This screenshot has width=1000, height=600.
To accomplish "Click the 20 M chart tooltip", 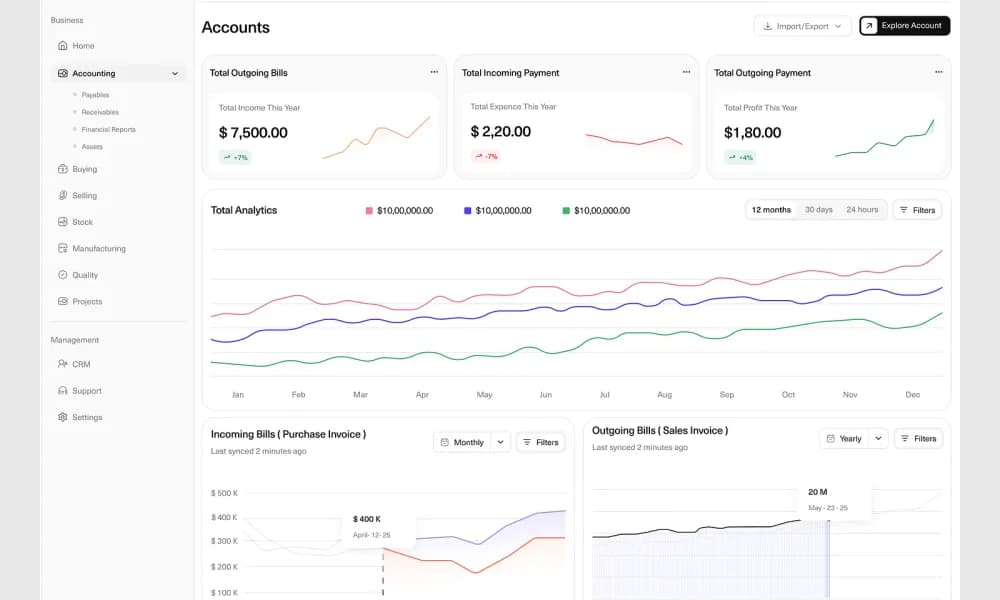I will pos(834,500).
